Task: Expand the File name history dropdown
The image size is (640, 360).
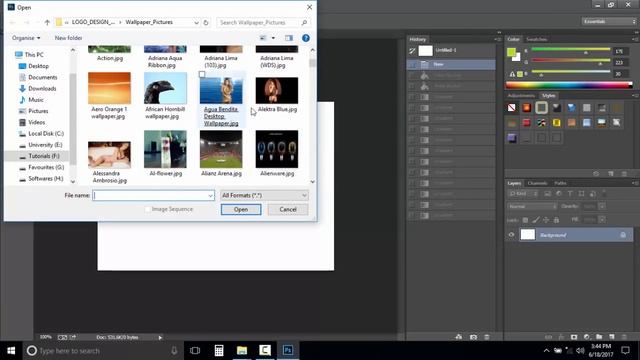Action: coord(210,196)
